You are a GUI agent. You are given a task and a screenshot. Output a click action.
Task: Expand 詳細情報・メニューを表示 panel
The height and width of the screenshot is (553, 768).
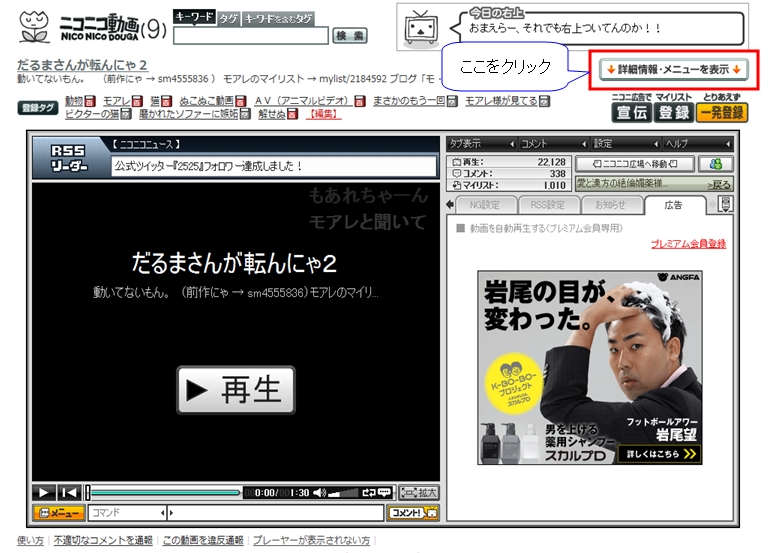tap(673, 69)
